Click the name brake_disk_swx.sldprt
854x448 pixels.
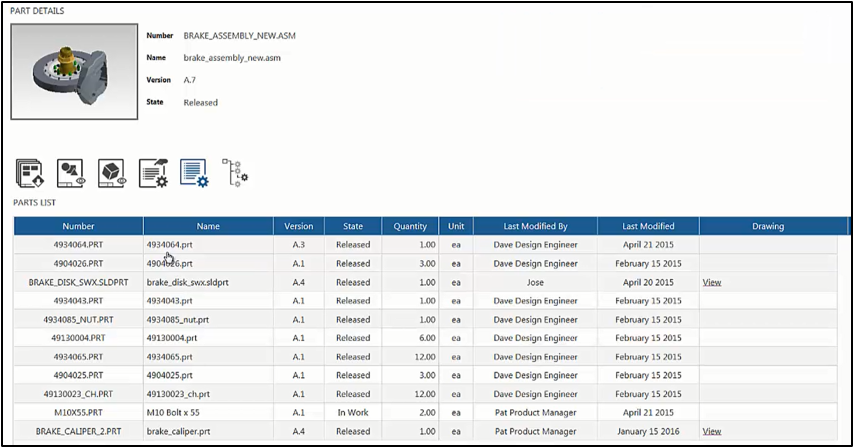(187, 283)
